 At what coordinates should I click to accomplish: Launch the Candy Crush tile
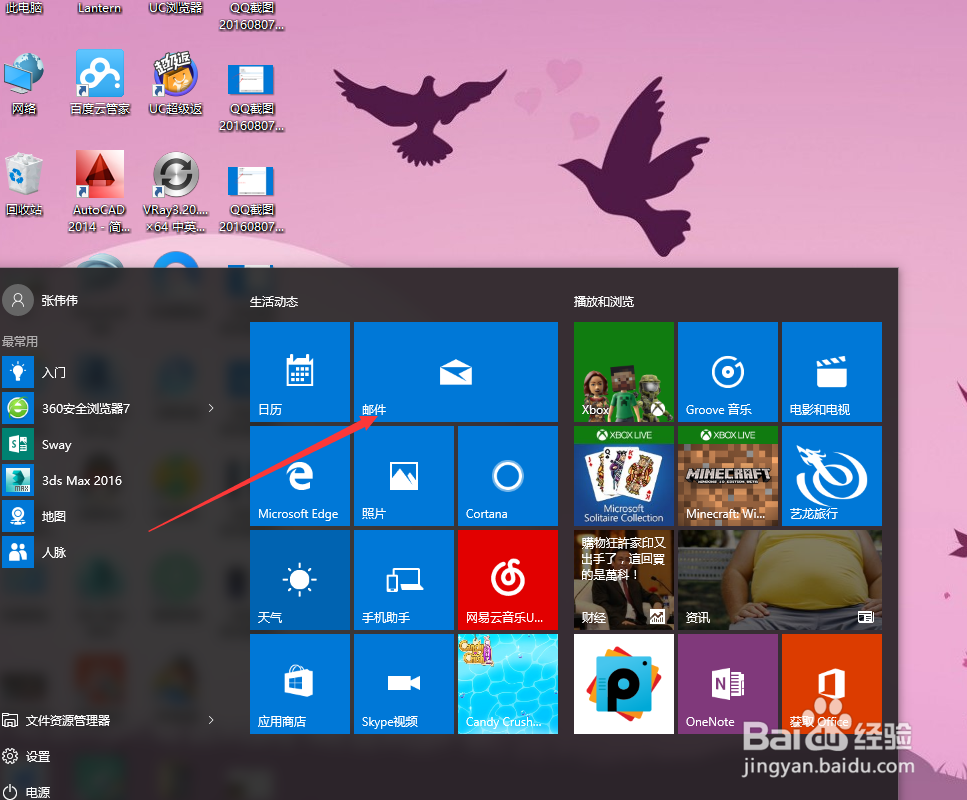click(508, 683)
